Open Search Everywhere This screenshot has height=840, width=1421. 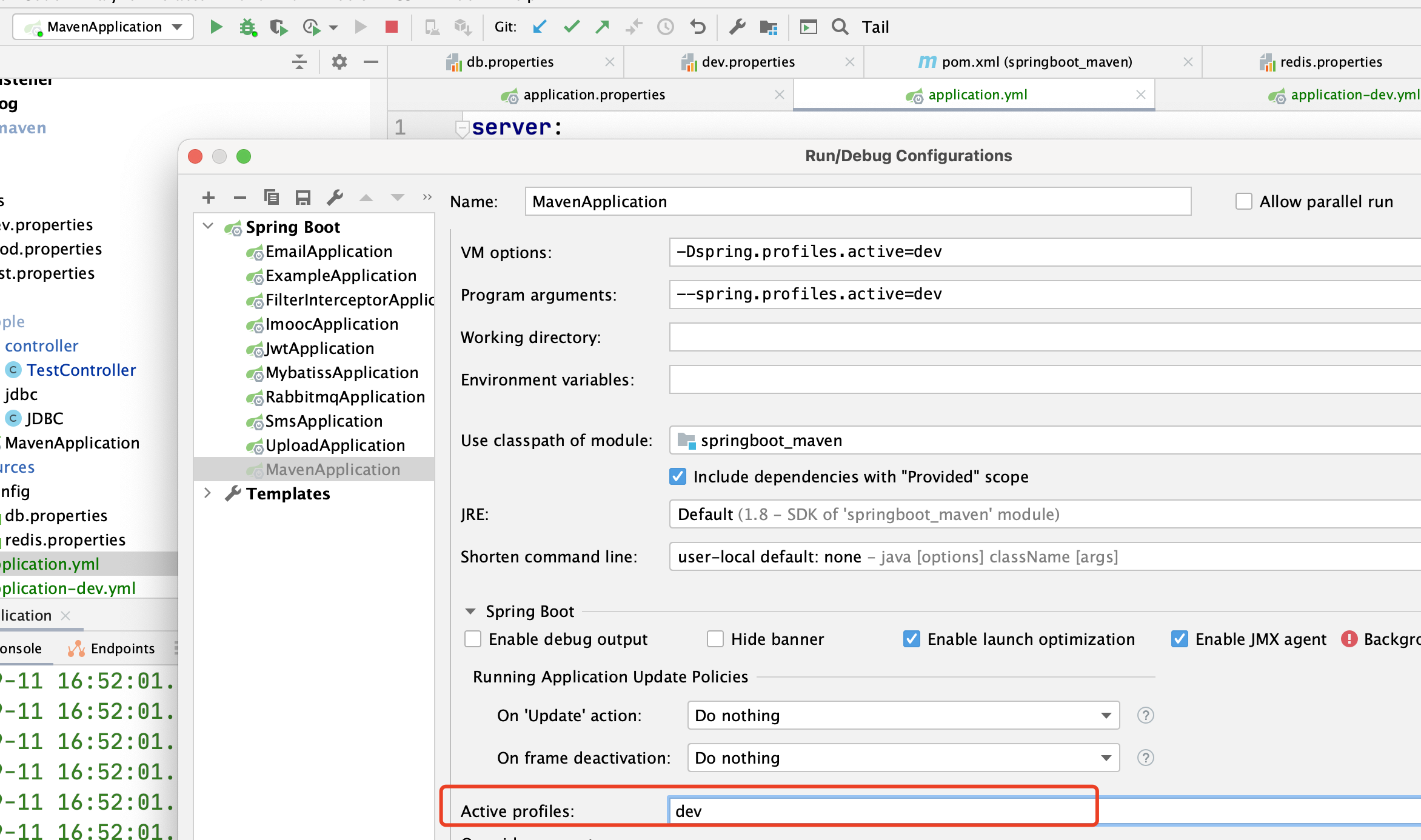tap(840, 27)
